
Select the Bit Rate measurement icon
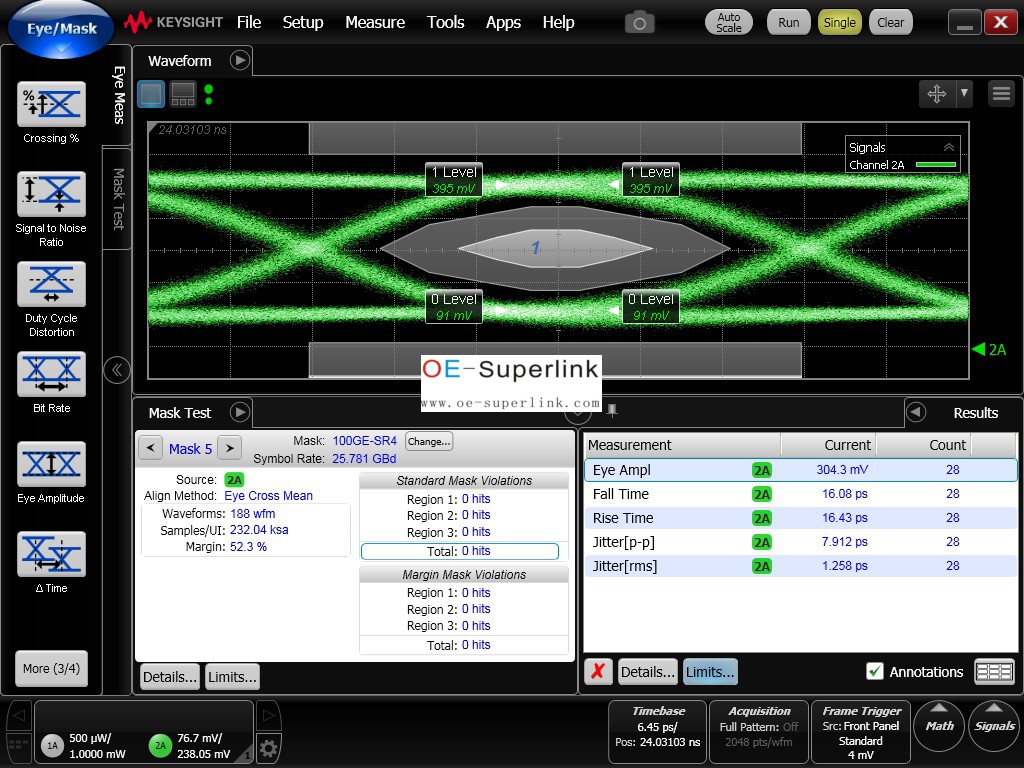(52, 374)
